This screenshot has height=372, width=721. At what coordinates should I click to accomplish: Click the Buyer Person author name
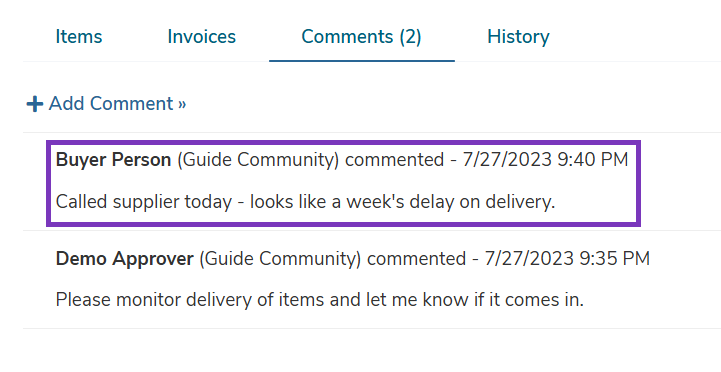pos(113,160)
